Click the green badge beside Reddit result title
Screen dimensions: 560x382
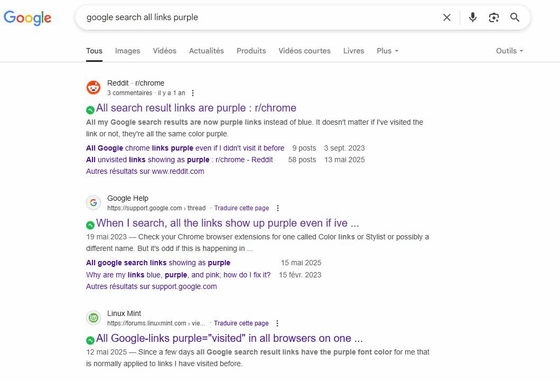[90, 110]
